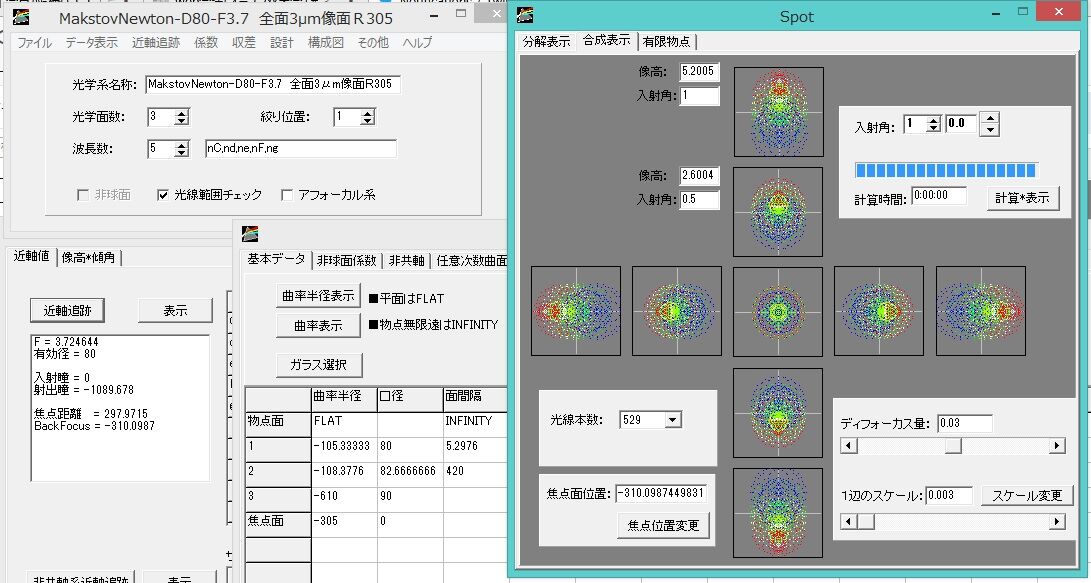Click up arrow of 入射角 decimal spinner
The height and width of the screenshot is (583, 1091).
click(989, 118)
